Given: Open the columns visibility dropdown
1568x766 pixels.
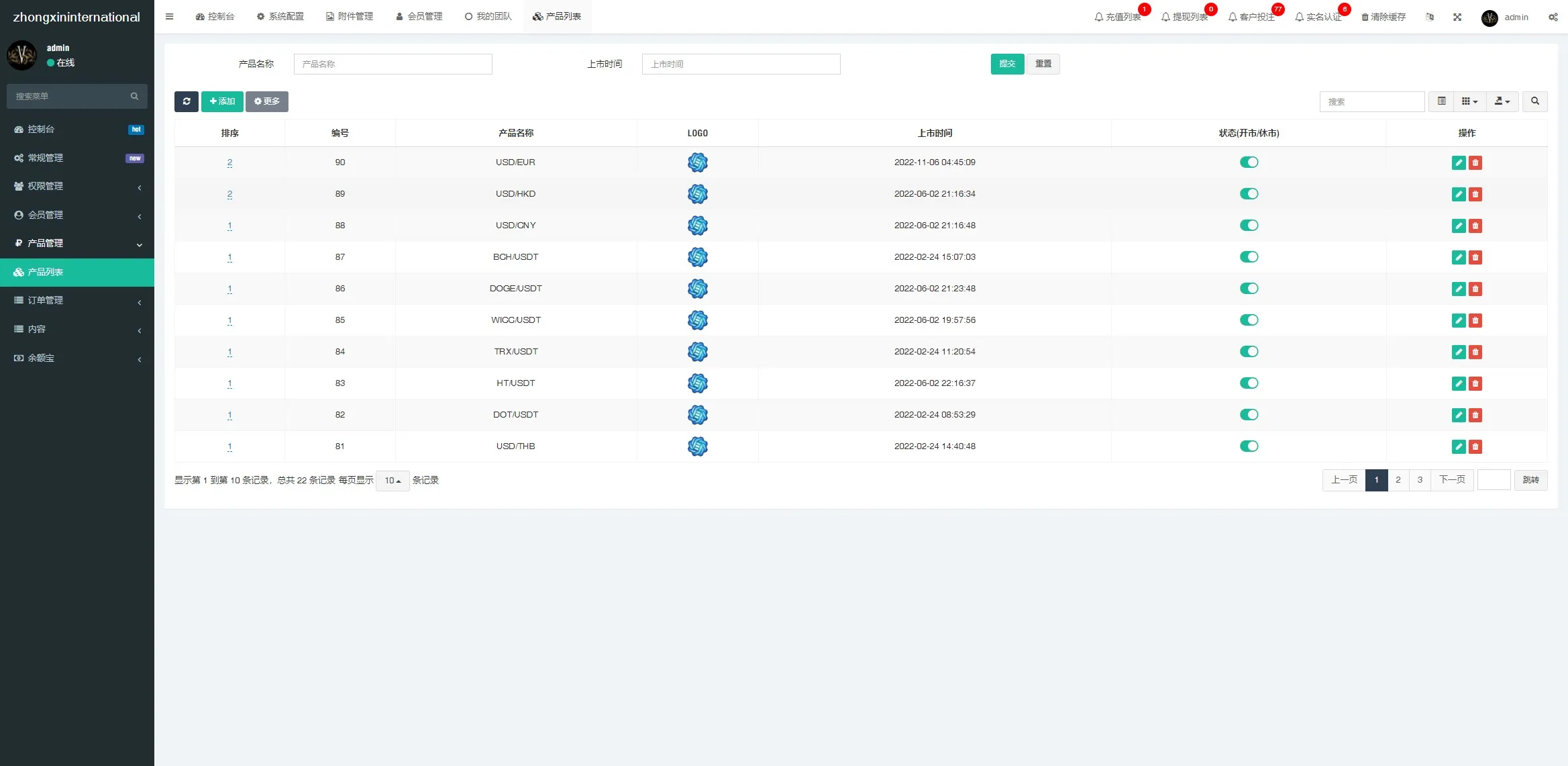Looking at the screenshot, I should point(1469,101).
